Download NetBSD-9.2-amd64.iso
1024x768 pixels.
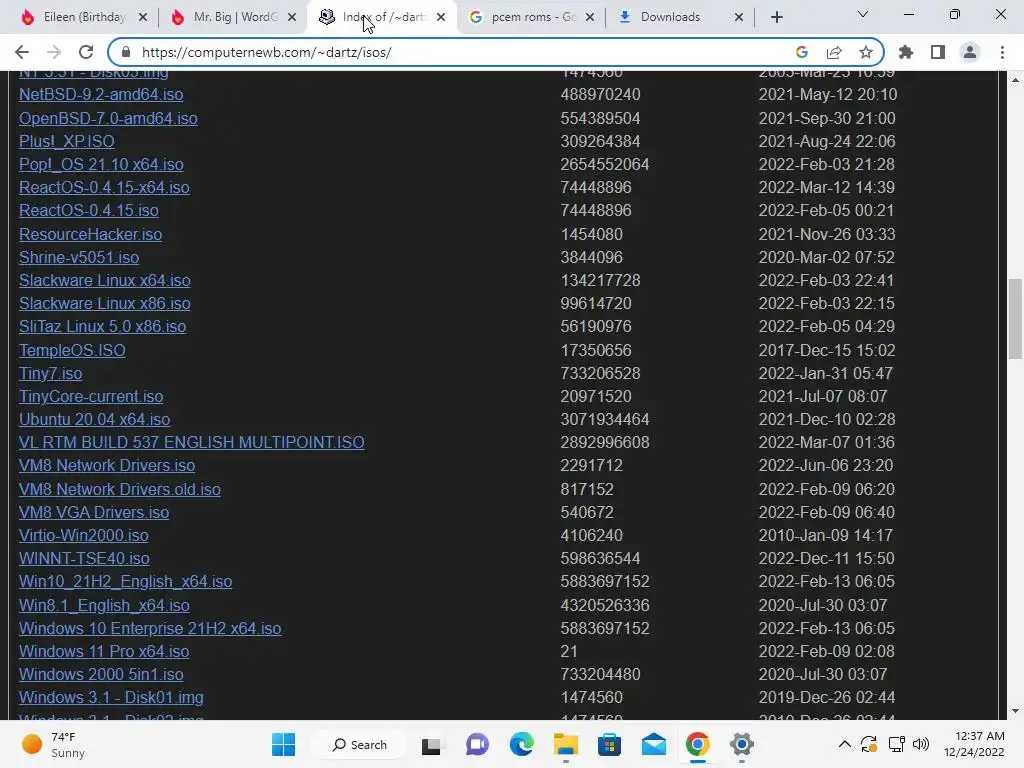click(101, 95)
